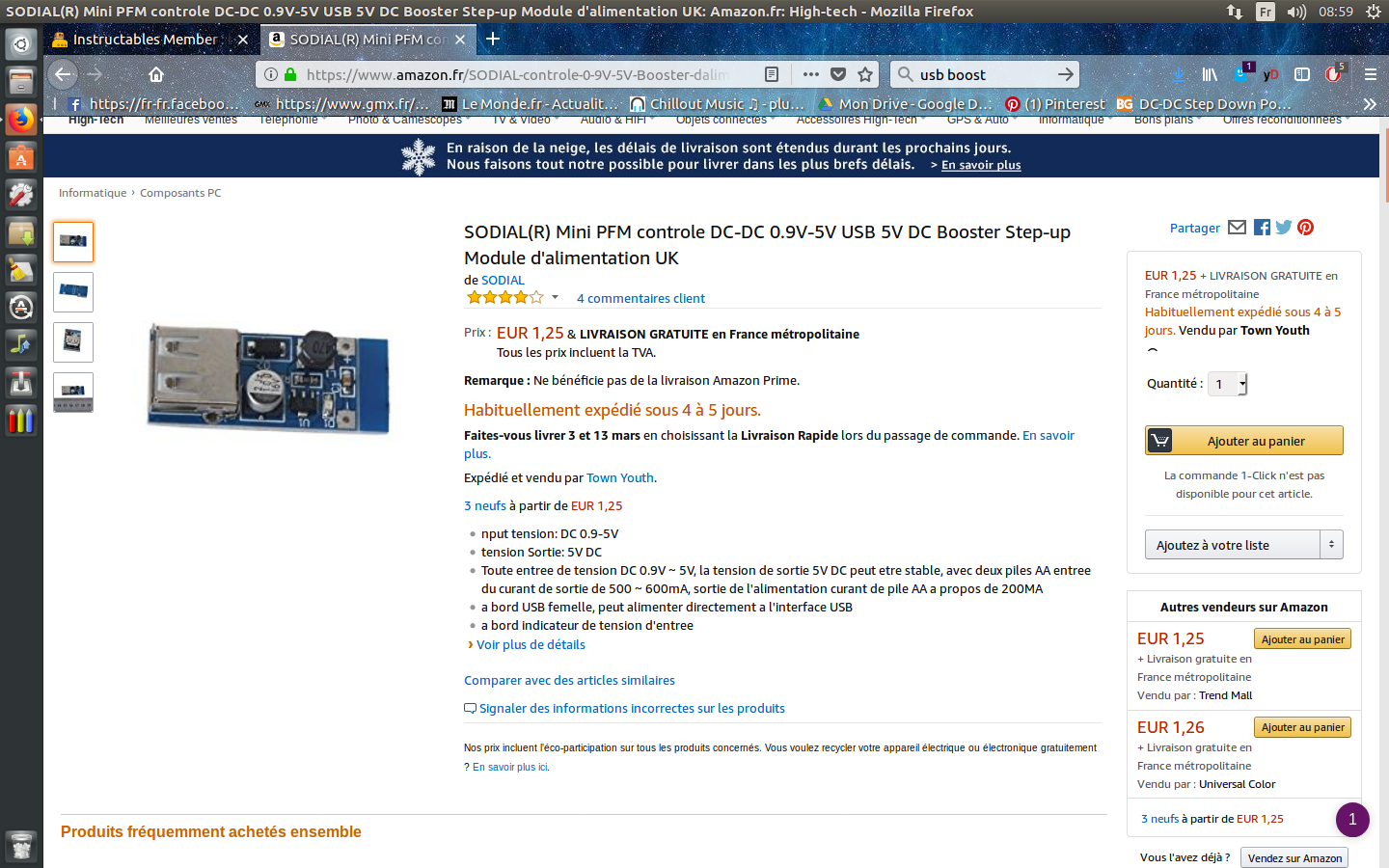The width and height of the screenshot is (1389, 868).
Task: Share product by email envelope icon
Action: coord(1238,228)
